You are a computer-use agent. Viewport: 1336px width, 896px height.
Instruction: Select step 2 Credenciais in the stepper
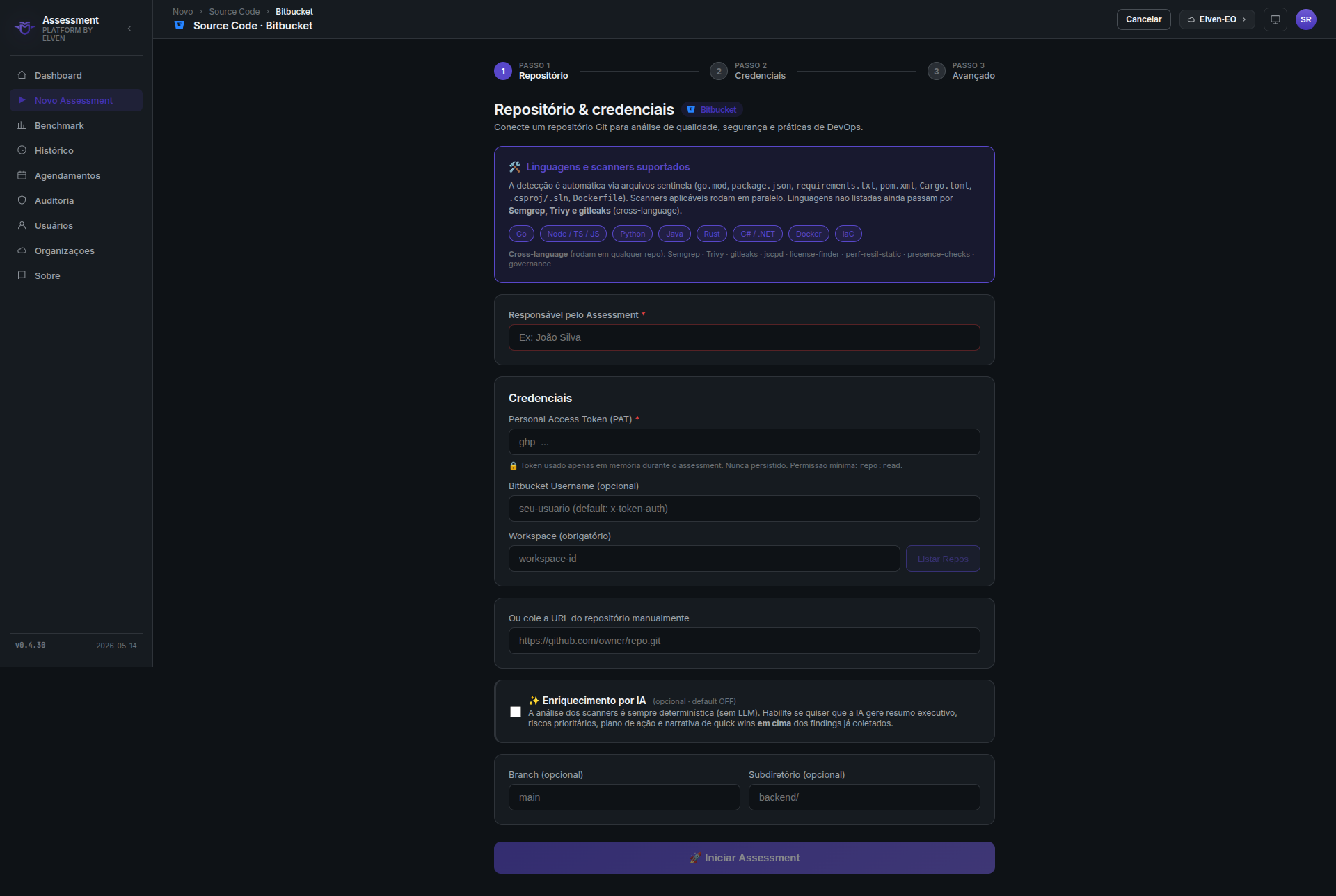point(748,71)
